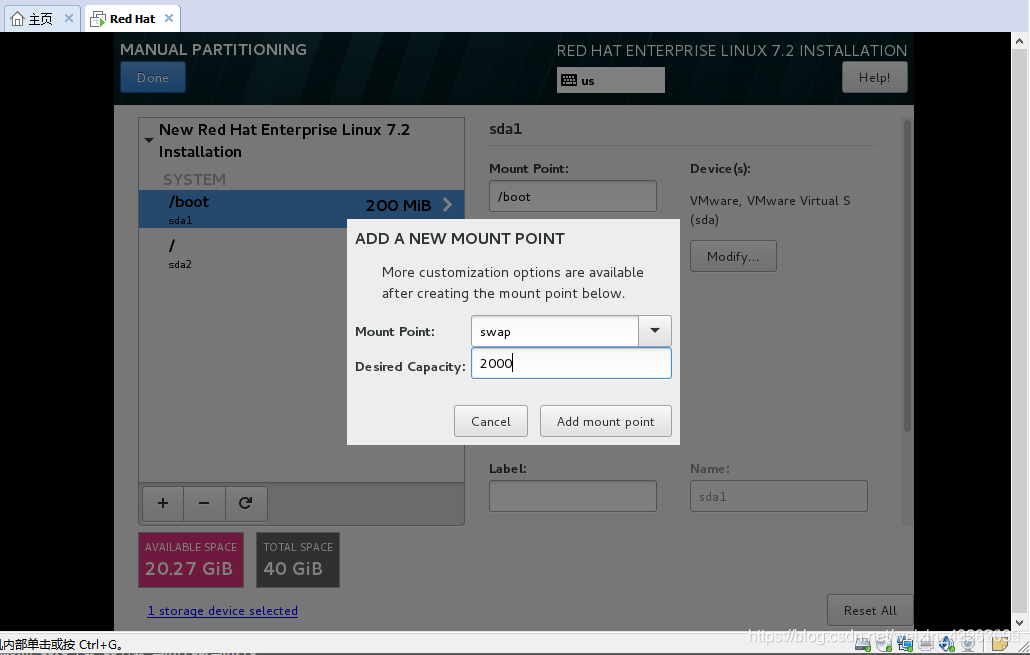Click the Name field showing sda1
The height and width of the screenshot is (655, 1030).
coord(778,496)
